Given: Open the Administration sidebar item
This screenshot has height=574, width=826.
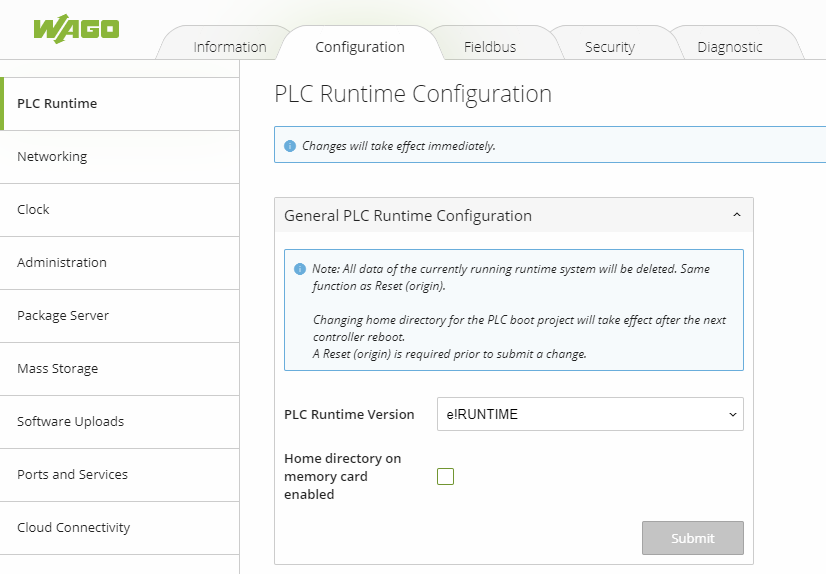Looking at the screenshot, I should click(x=62, y=263).
